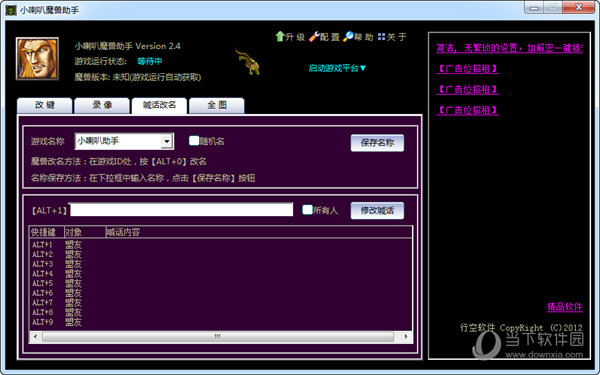Open the top 简洁 scrolling ad link

click(x=509, y=48)
